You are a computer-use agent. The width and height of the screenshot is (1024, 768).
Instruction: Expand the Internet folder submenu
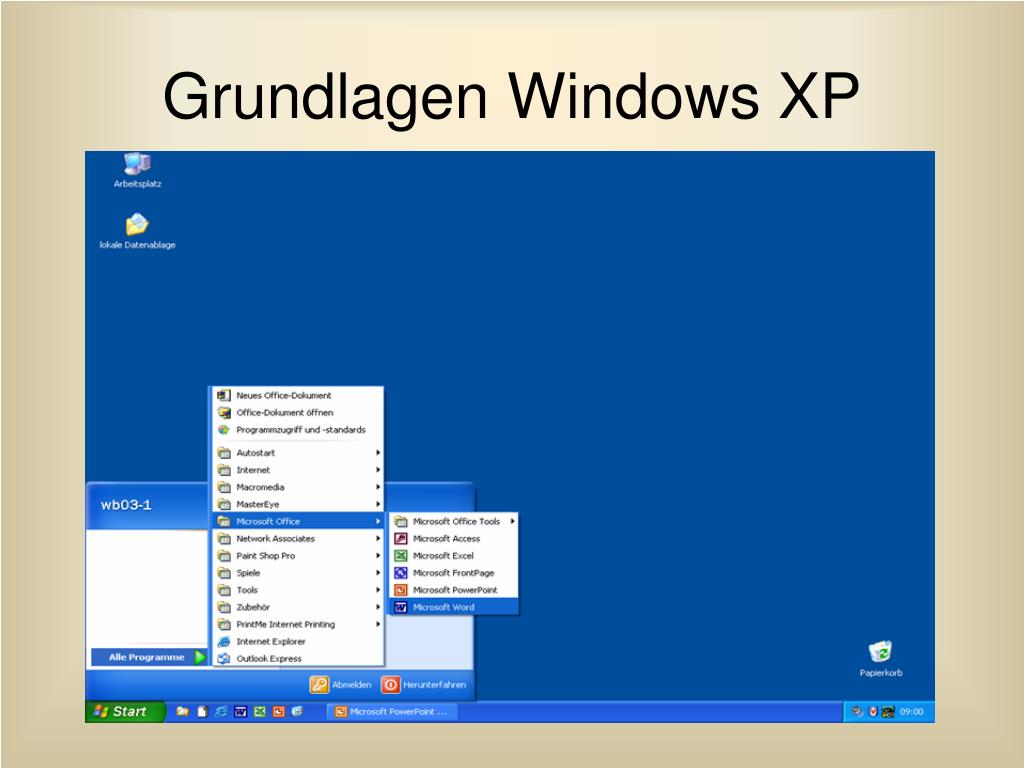tap(299, 470)
